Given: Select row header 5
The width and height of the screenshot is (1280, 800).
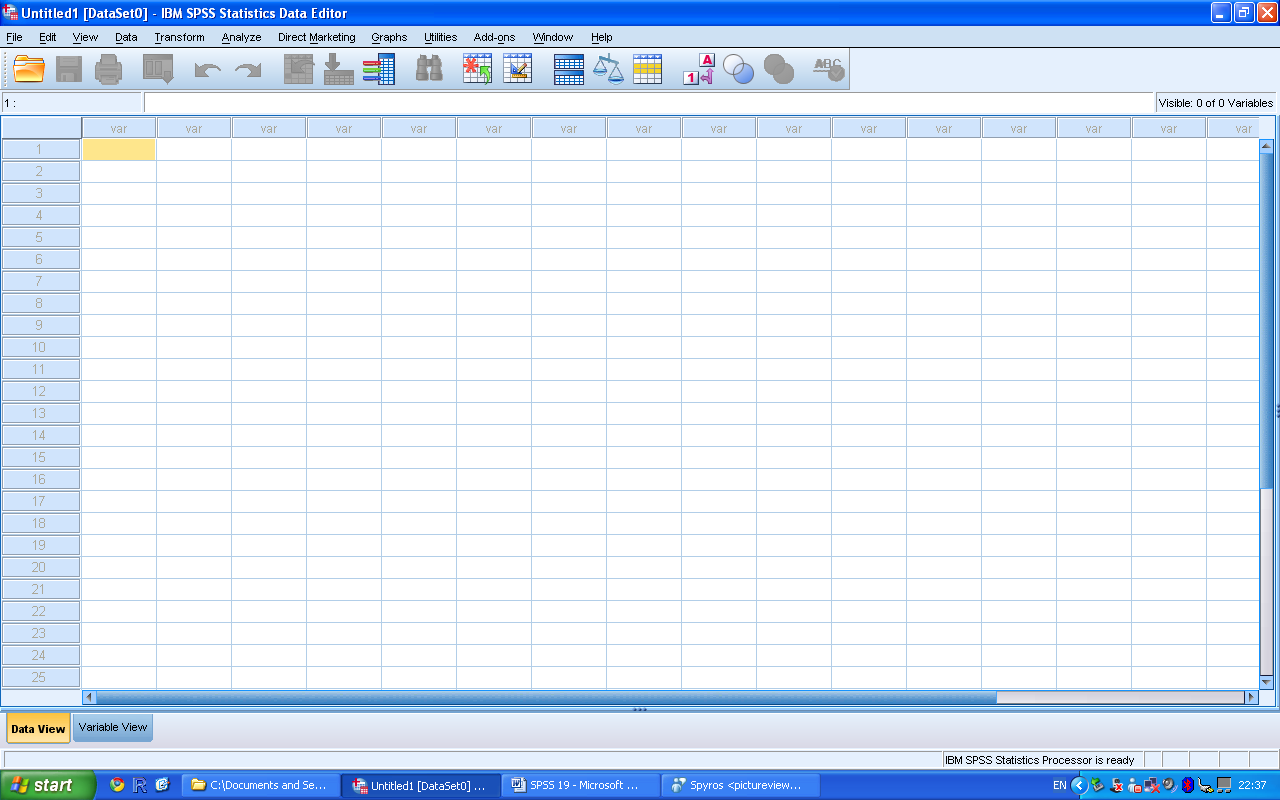Looking at the screenshot, I should [40, 237].
